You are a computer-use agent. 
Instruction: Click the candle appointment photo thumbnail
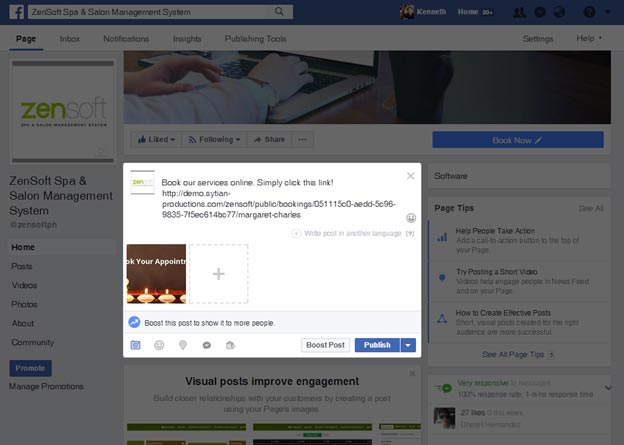click(156, 274)
